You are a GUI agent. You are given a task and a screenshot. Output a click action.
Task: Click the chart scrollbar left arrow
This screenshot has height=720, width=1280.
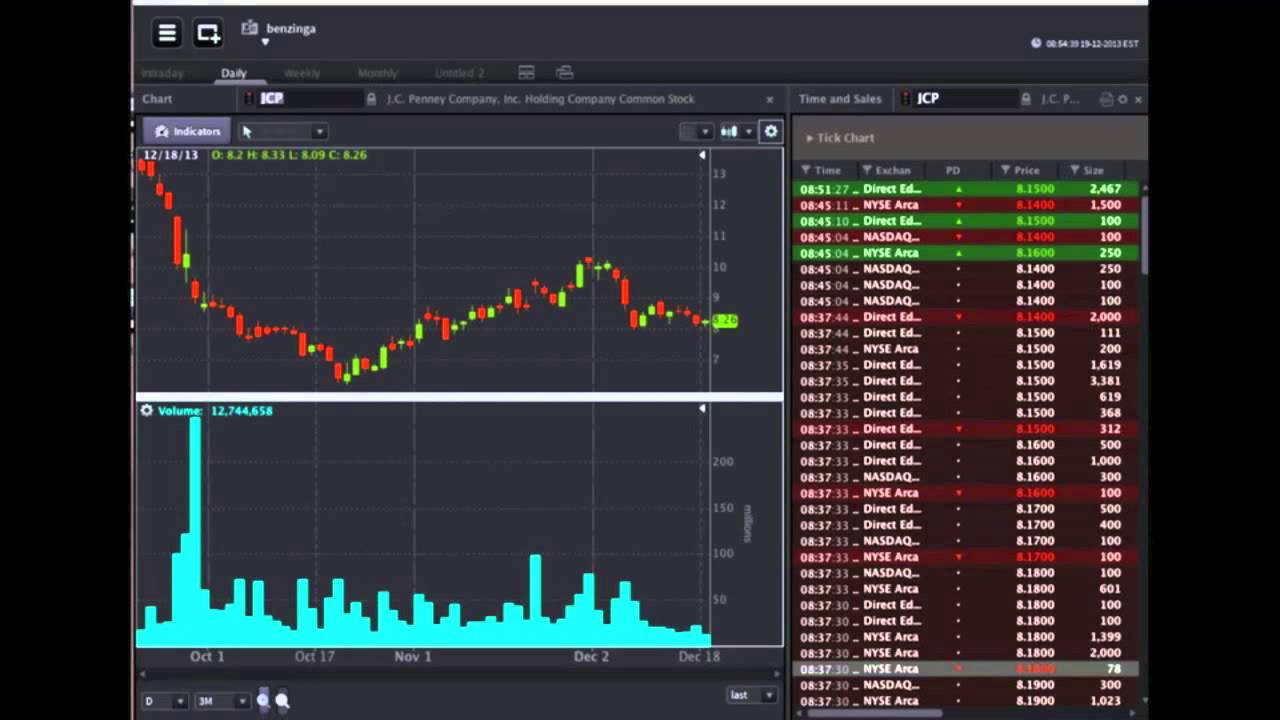point(141,675)
